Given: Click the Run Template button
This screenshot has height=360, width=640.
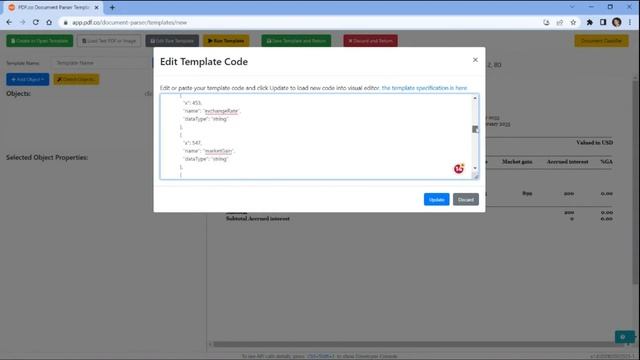Looking at the screenshot, I should coord(226,41).
